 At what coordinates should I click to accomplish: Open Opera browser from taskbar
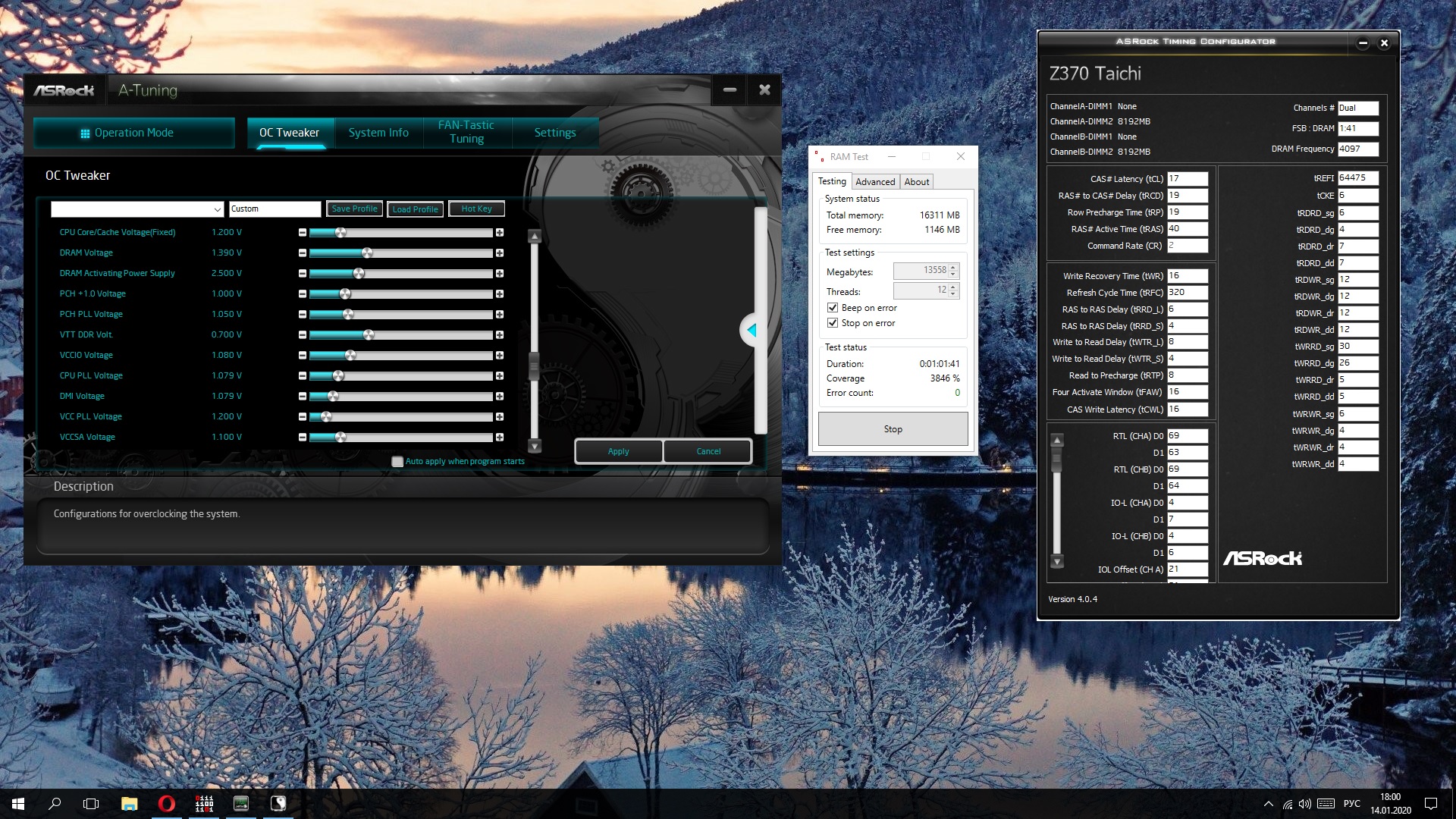[167, 804]
